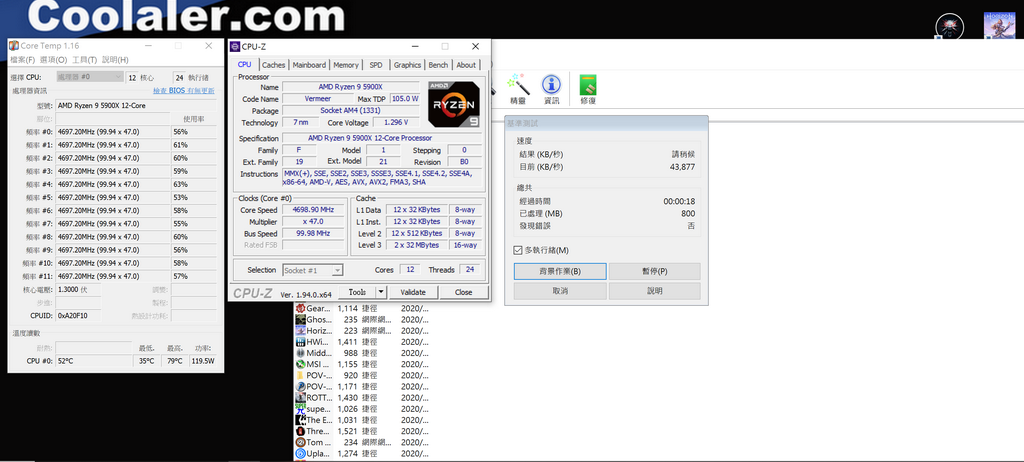Click the Tools button in CPU-Z
Image resolution: width=1024 pixels, height=462 pixels.
(357, 292)
